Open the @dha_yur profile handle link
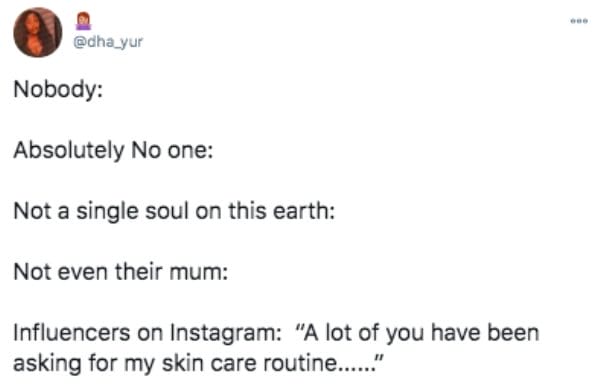Image resolution: width=600 pixels, height=388 pixels. coord(108,42)
